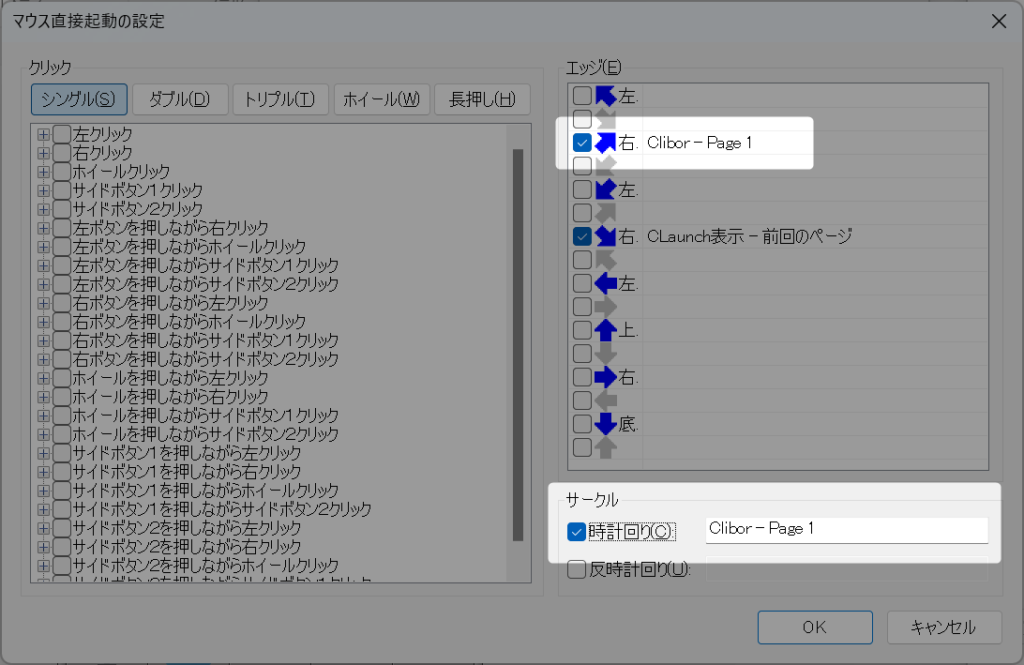Select 右ボタンを押しながらサイドボタン2クリック row

click(x=206, y=359)
